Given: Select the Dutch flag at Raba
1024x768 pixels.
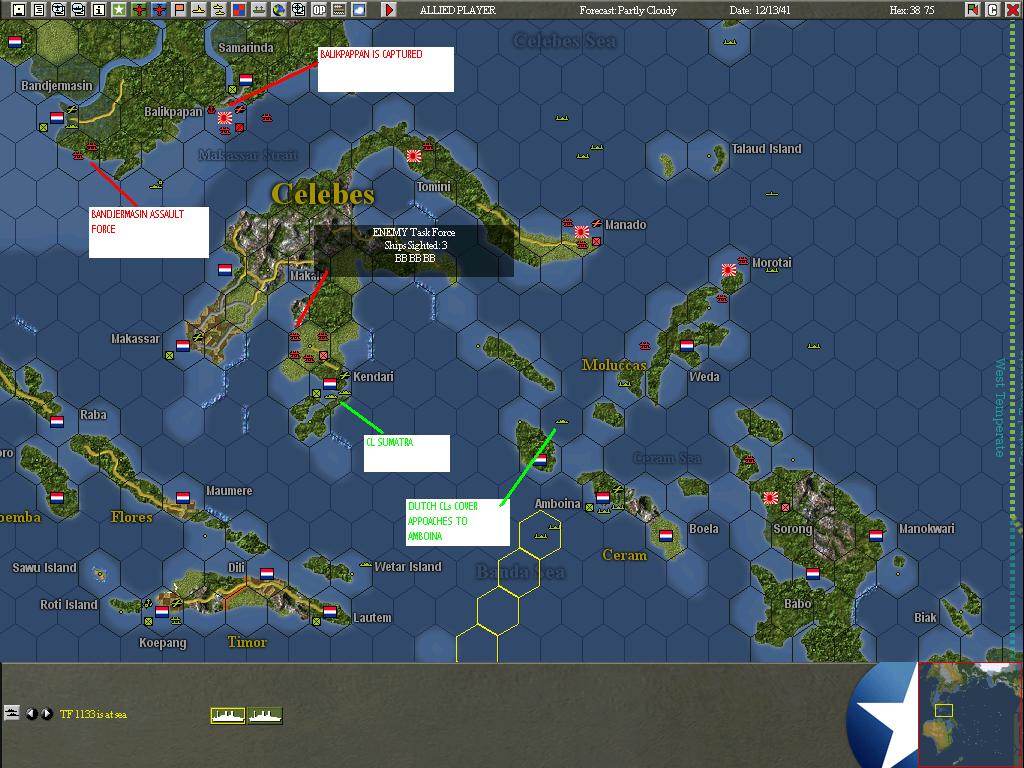Looking at the screenshot, I should coord(57,422).
